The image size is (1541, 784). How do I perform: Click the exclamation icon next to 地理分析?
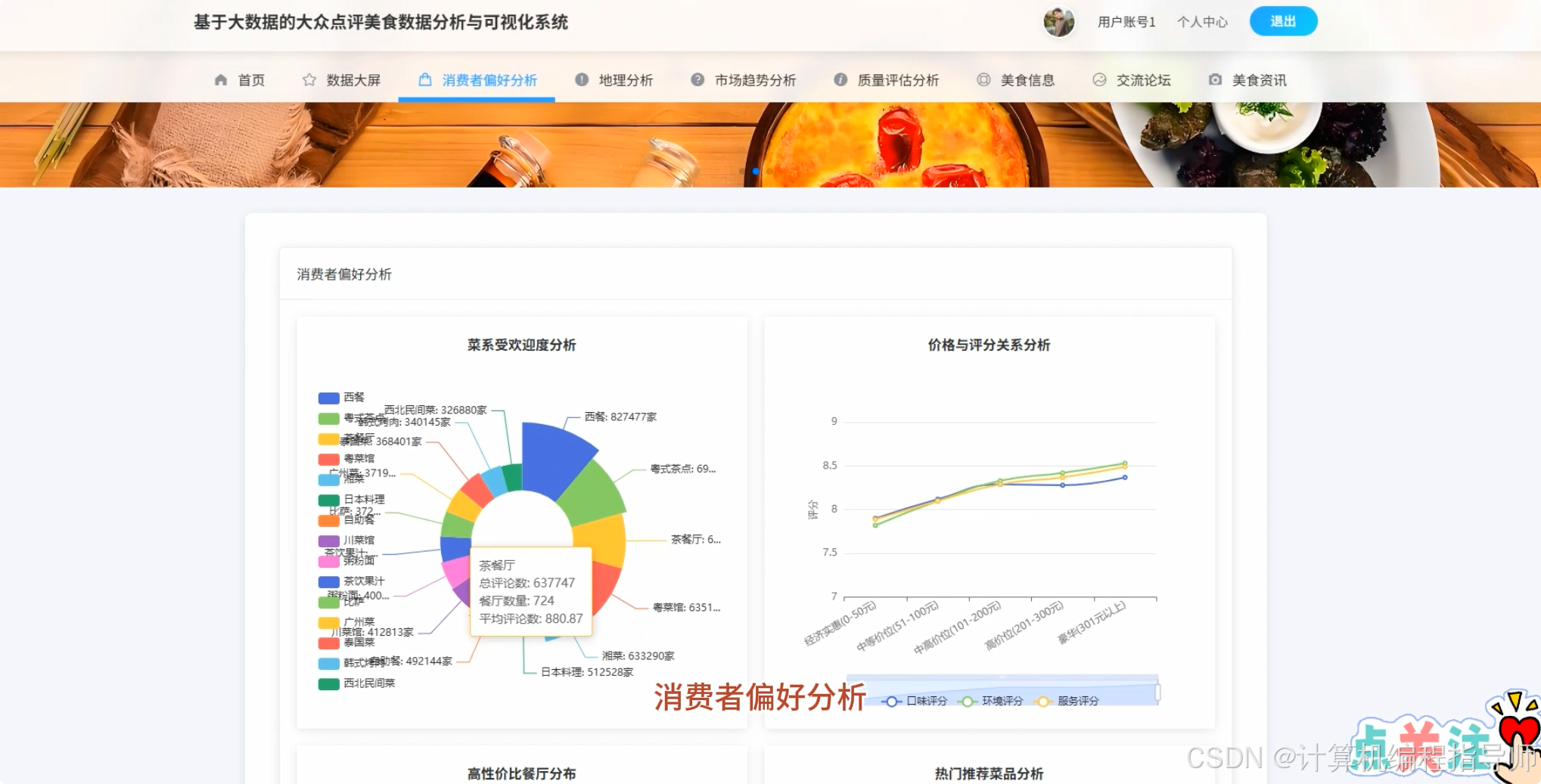(580, 79)
